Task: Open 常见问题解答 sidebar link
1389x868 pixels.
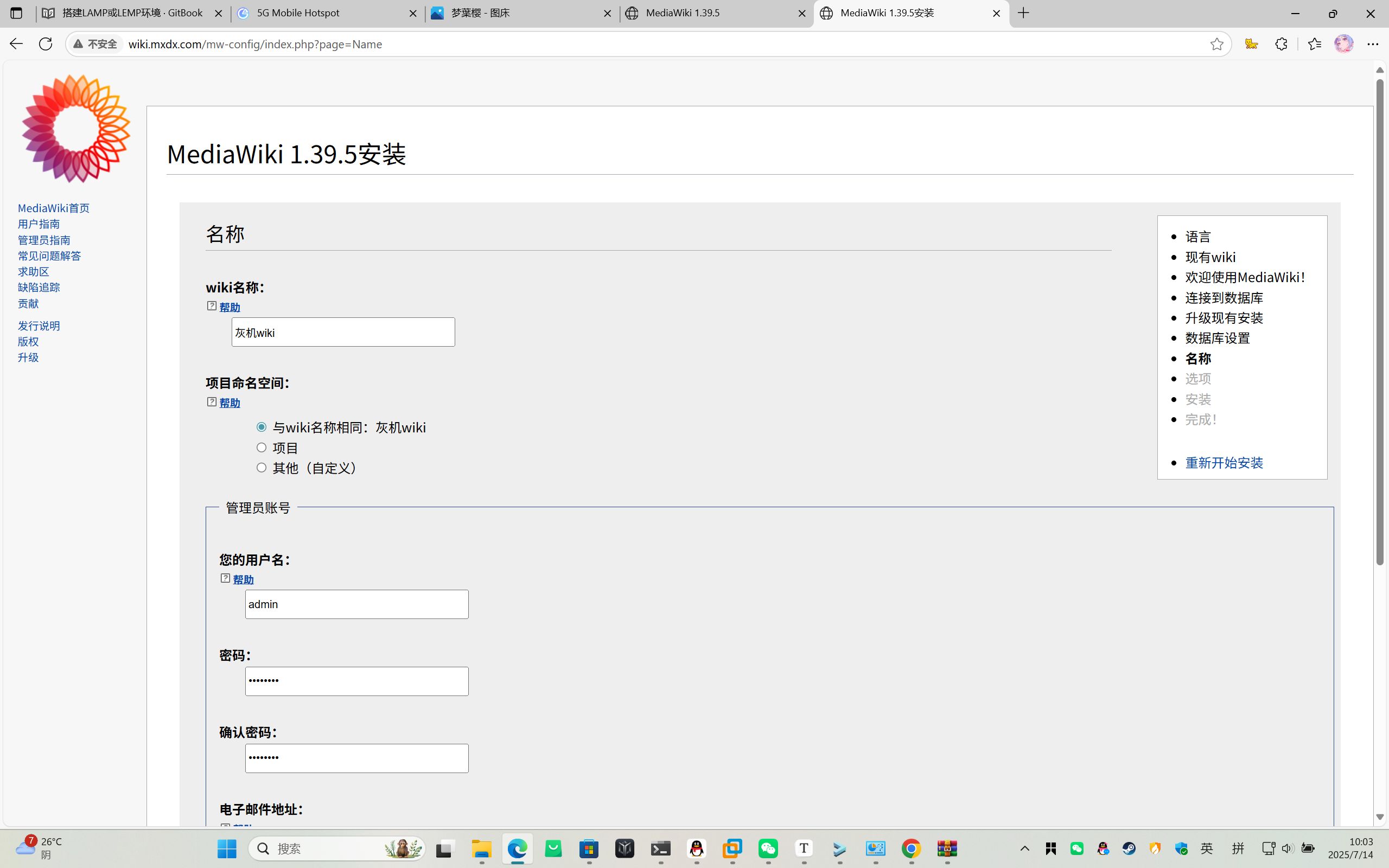Action: [49, 256]
